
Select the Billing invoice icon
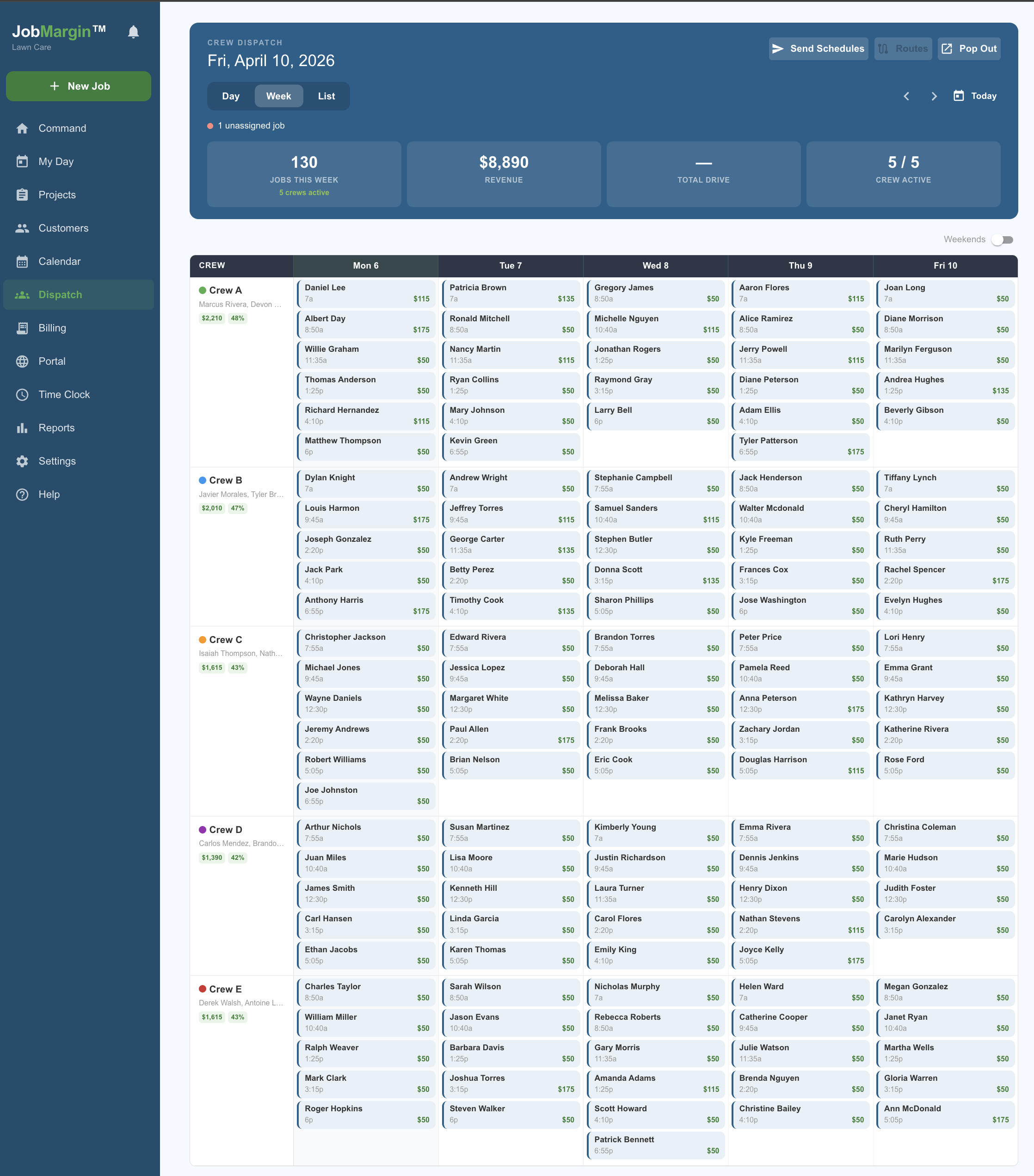point(23,327)
